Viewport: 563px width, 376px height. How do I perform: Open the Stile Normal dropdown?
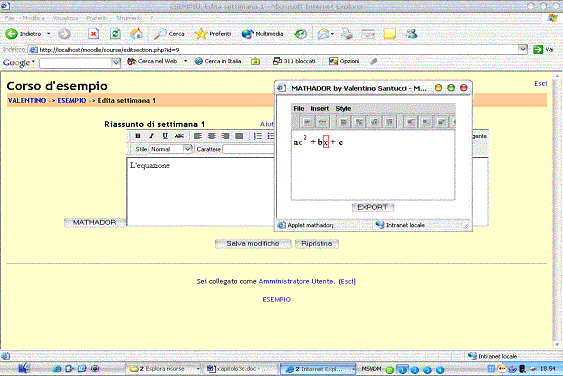point(171,149)
